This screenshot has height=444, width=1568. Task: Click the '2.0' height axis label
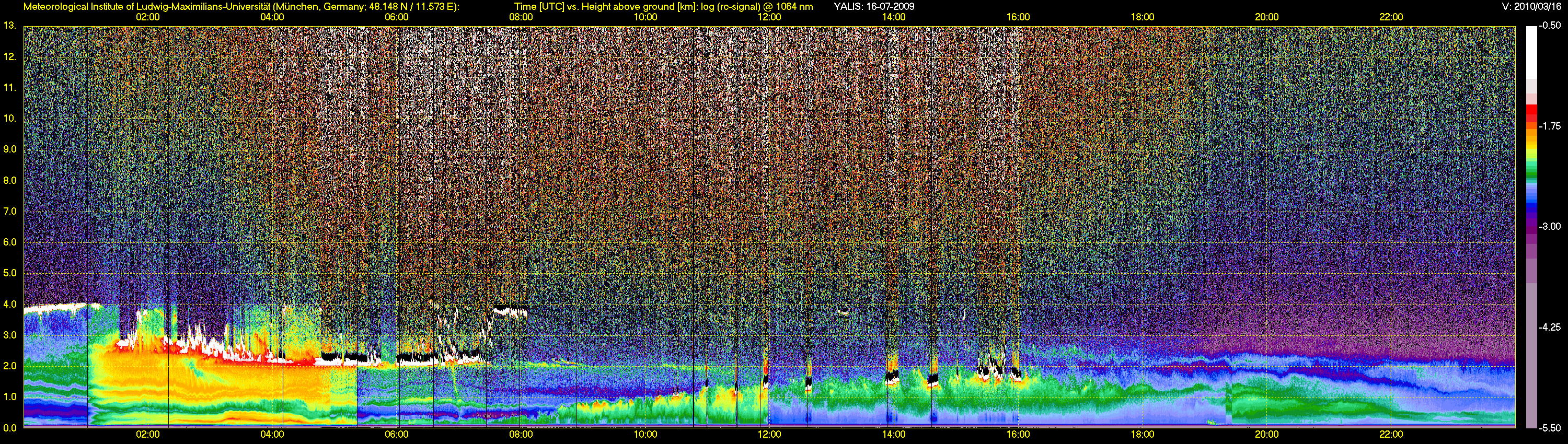pyautogui.click(x=10, y=366)
